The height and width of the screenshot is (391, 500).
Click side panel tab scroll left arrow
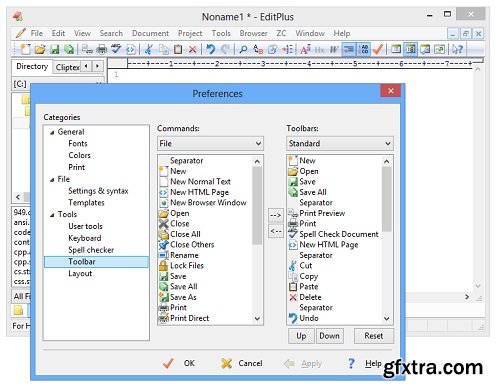coord(86,66)
